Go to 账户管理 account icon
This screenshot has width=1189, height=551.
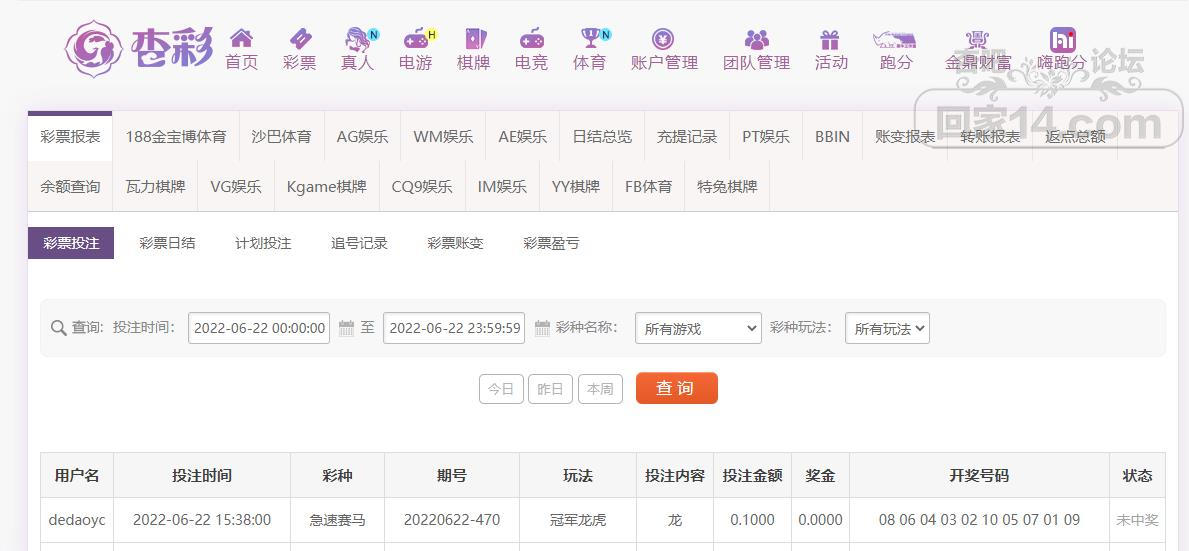[x=663, y=39]
